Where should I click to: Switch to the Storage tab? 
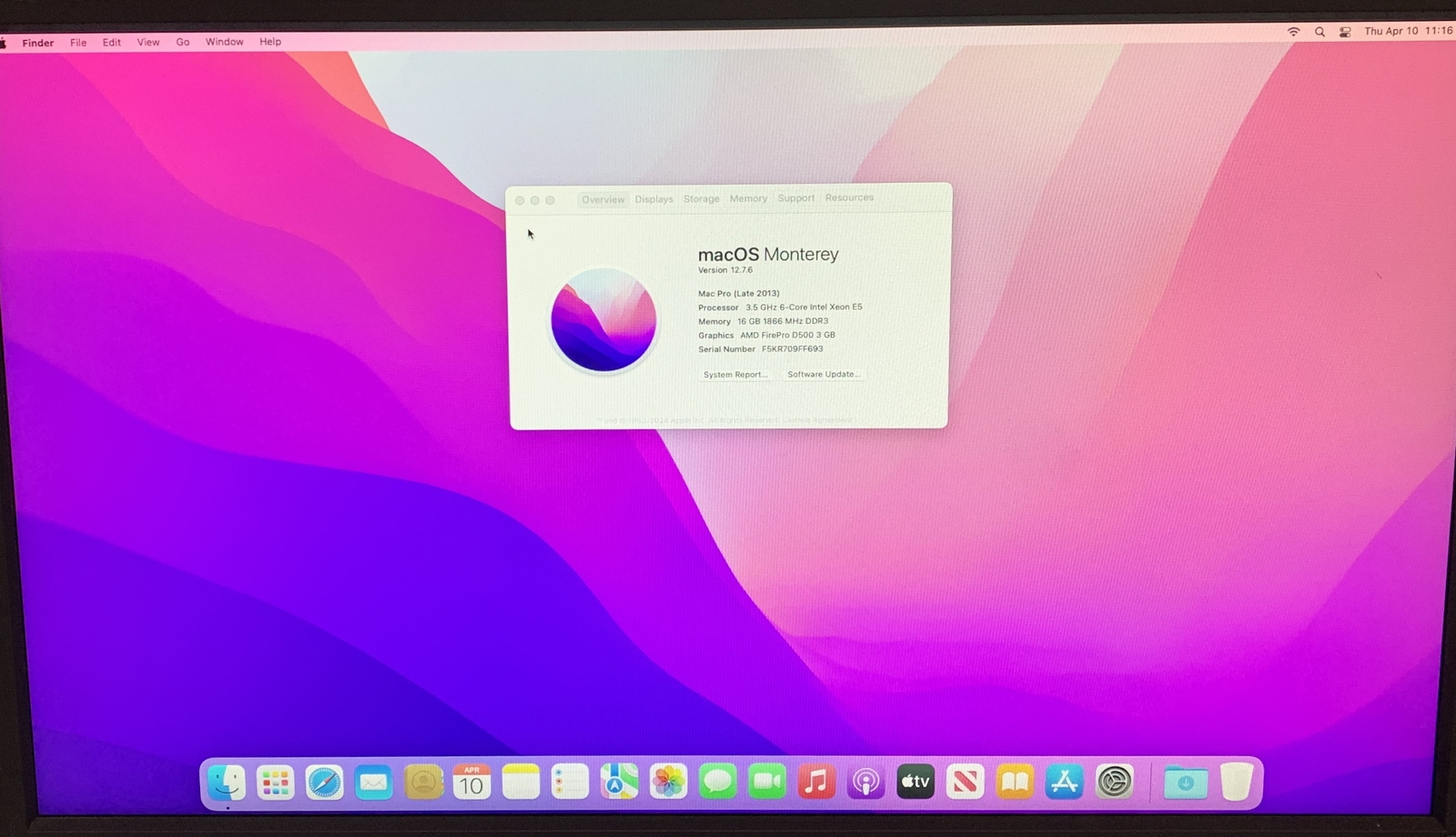click(702, 199)
